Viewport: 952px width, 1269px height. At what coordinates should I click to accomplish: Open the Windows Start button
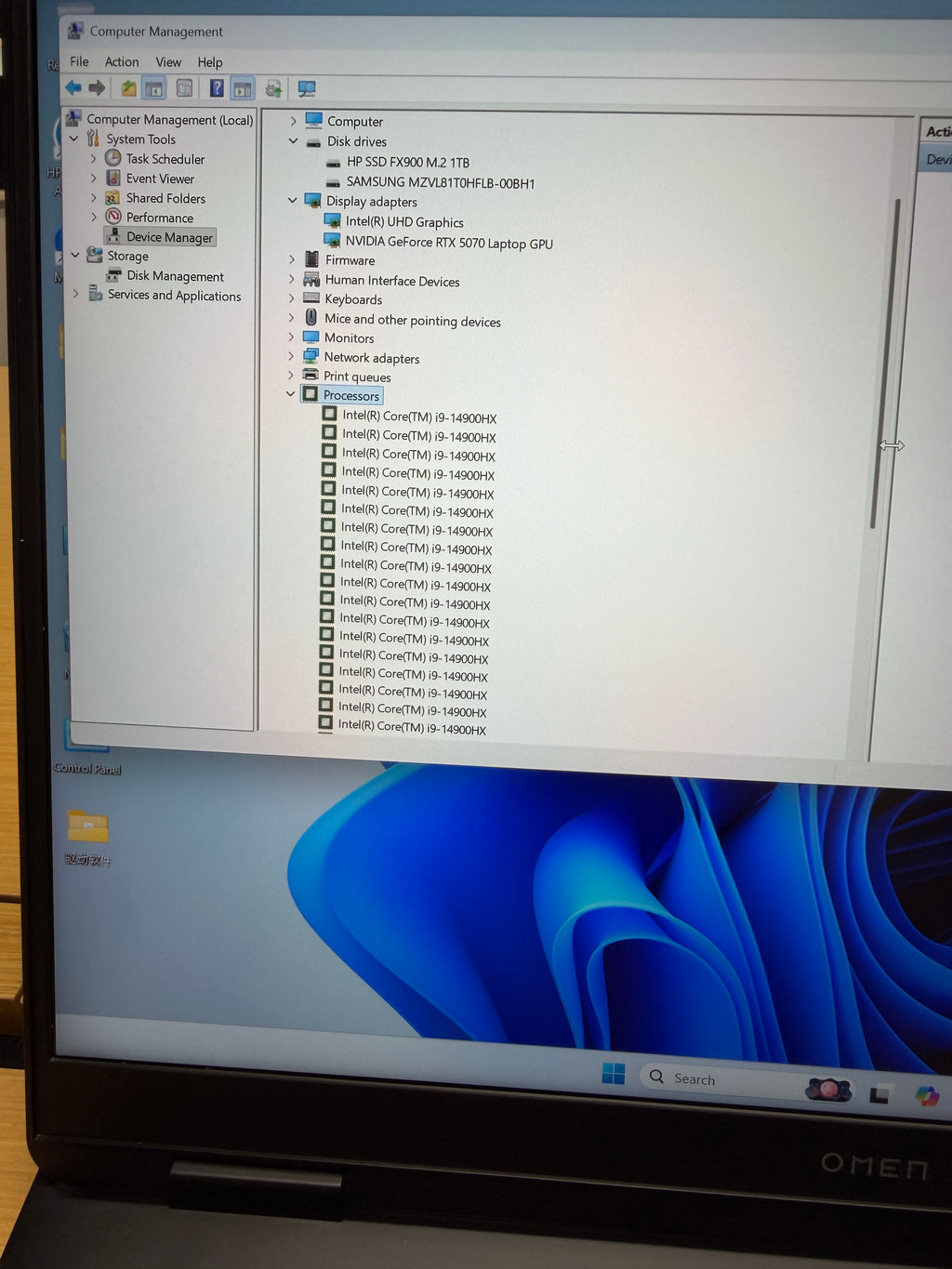[x=614, y=1074]
